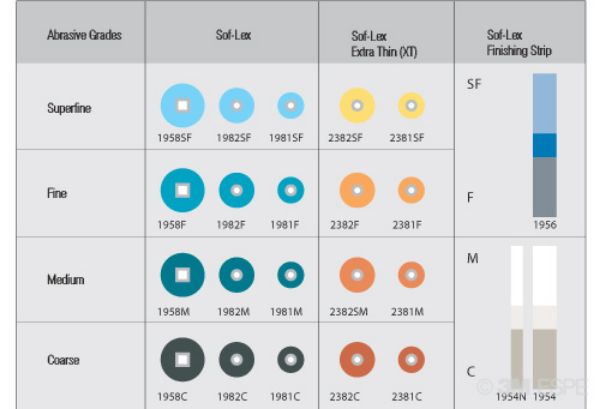This screenshot has width=600, height=409.
Task: Select the 1982SF light blue disc
Action: click(x=237, y=105)
